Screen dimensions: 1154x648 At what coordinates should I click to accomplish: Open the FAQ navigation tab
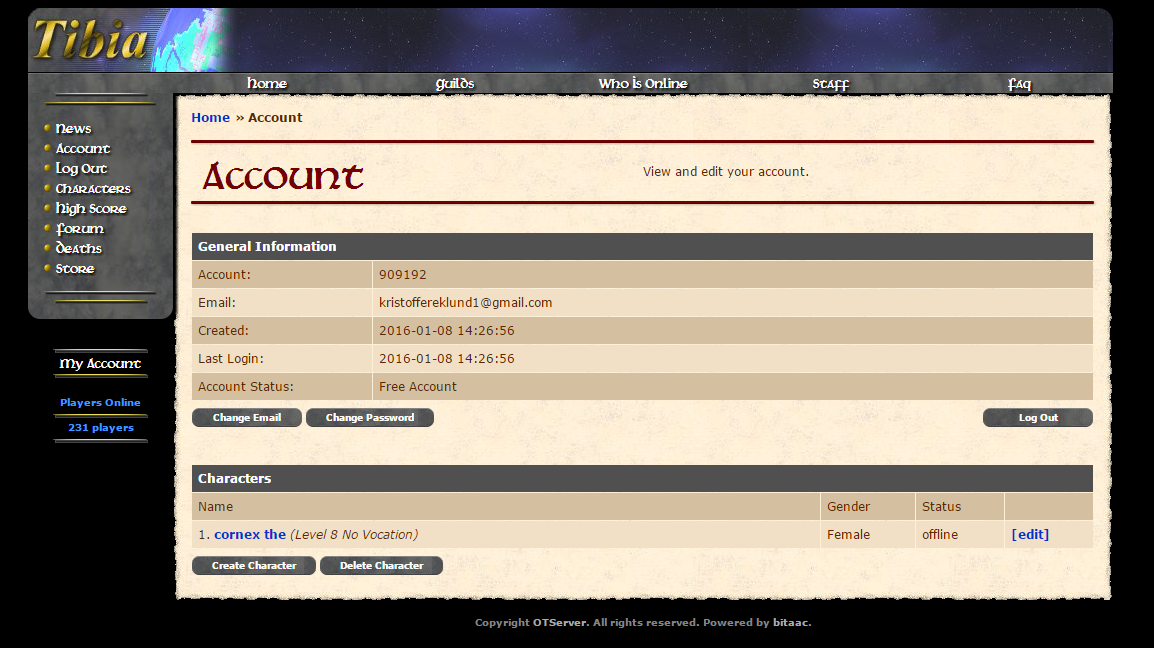[1019, 84]
